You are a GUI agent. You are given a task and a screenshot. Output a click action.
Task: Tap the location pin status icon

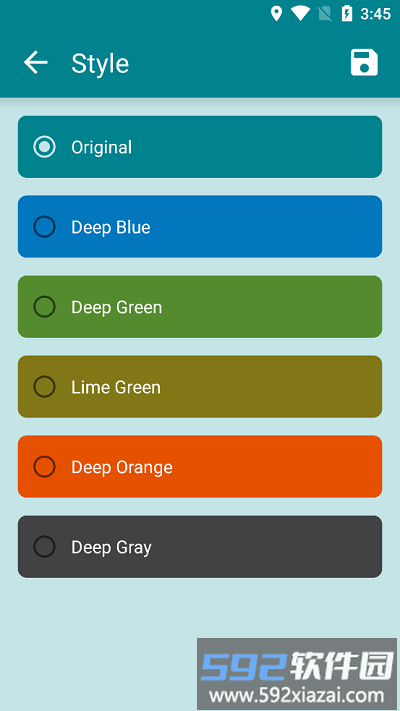[x=276, y=14]
